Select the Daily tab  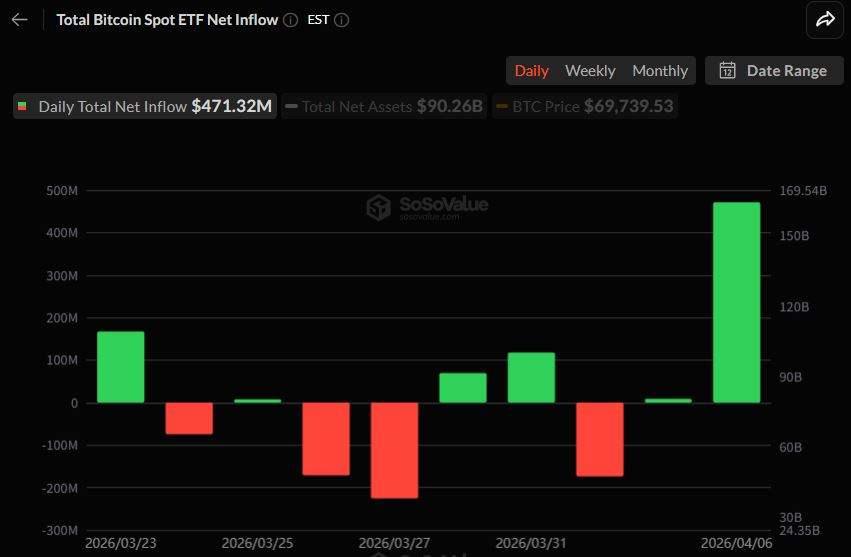coord(531,71)
